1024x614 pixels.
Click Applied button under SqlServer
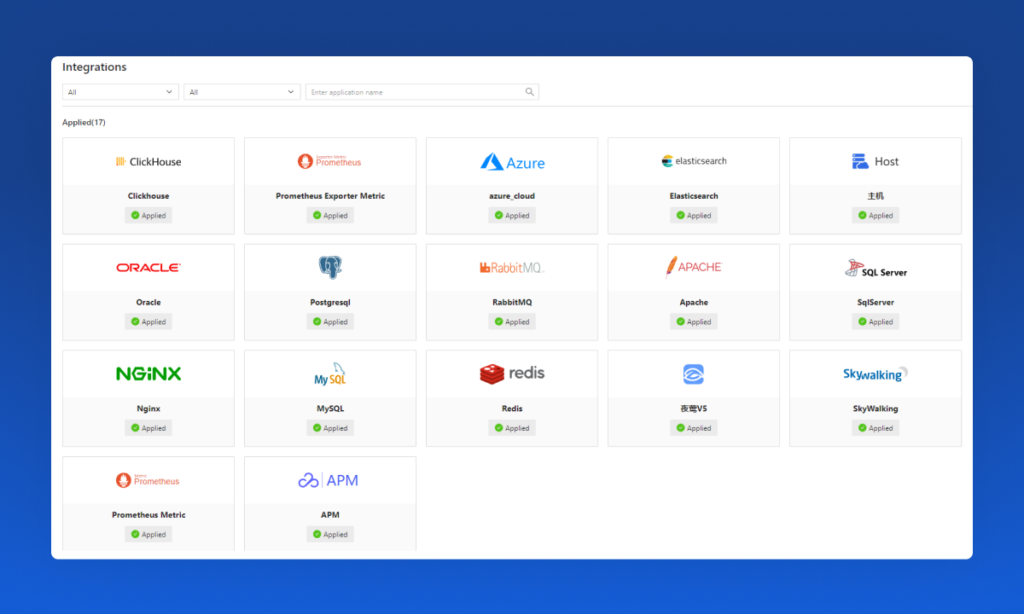coord(875,322)
